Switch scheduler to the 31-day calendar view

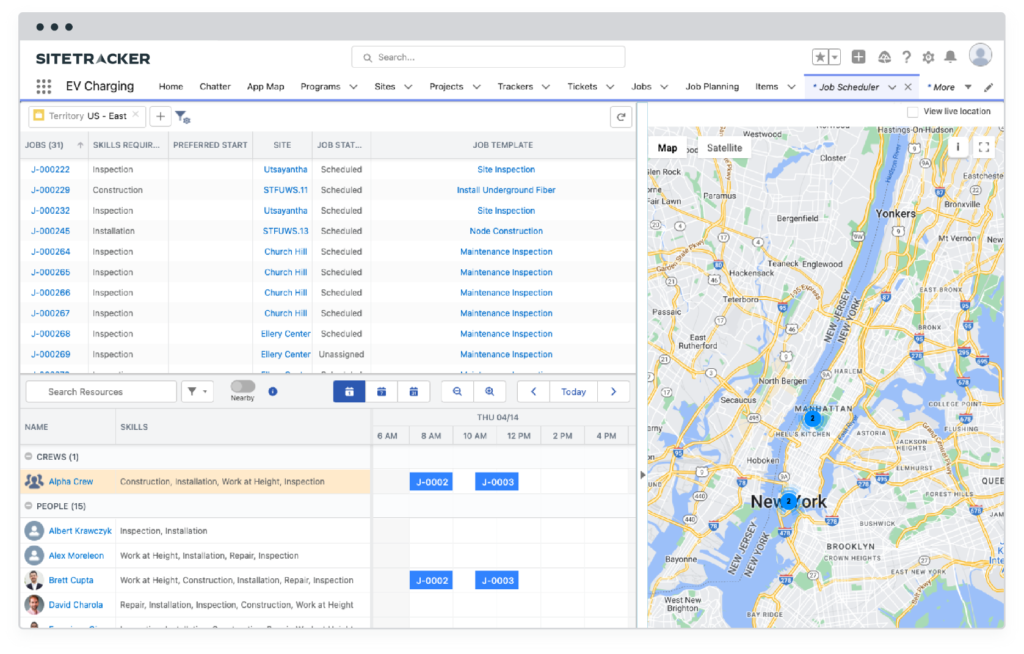[413, 391]
